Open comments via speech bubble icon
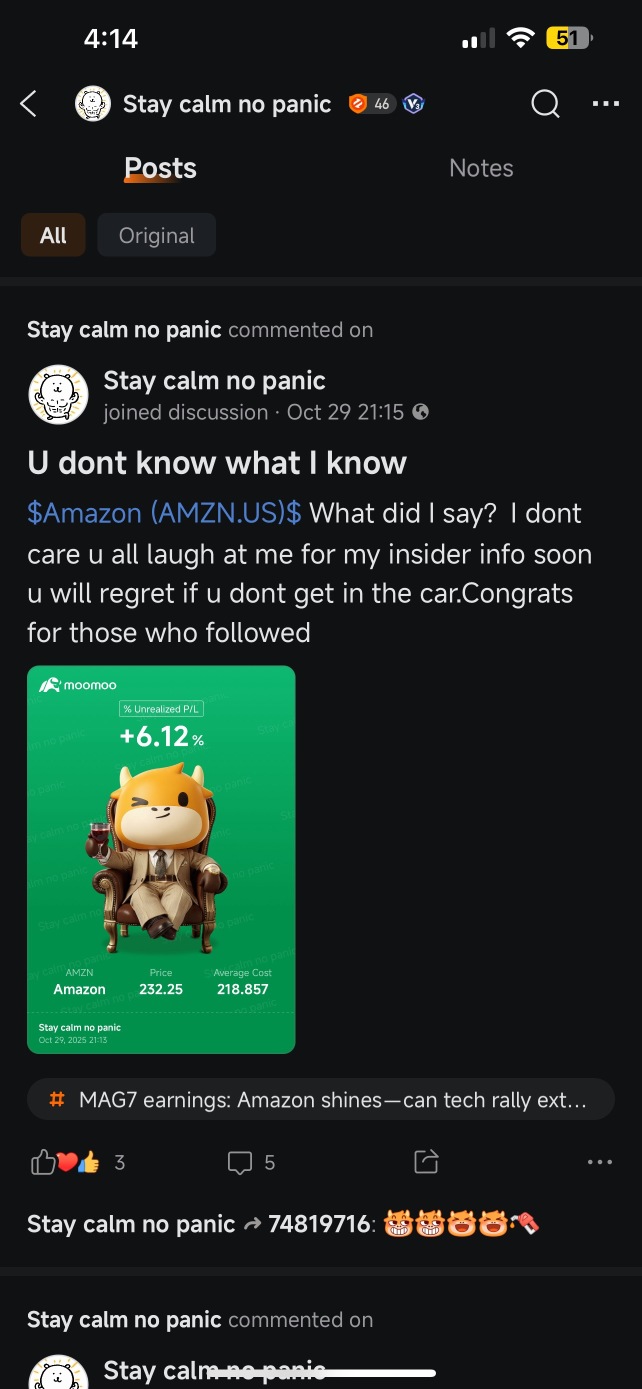Screen dimensions: 642x1389 (240, 1162)
